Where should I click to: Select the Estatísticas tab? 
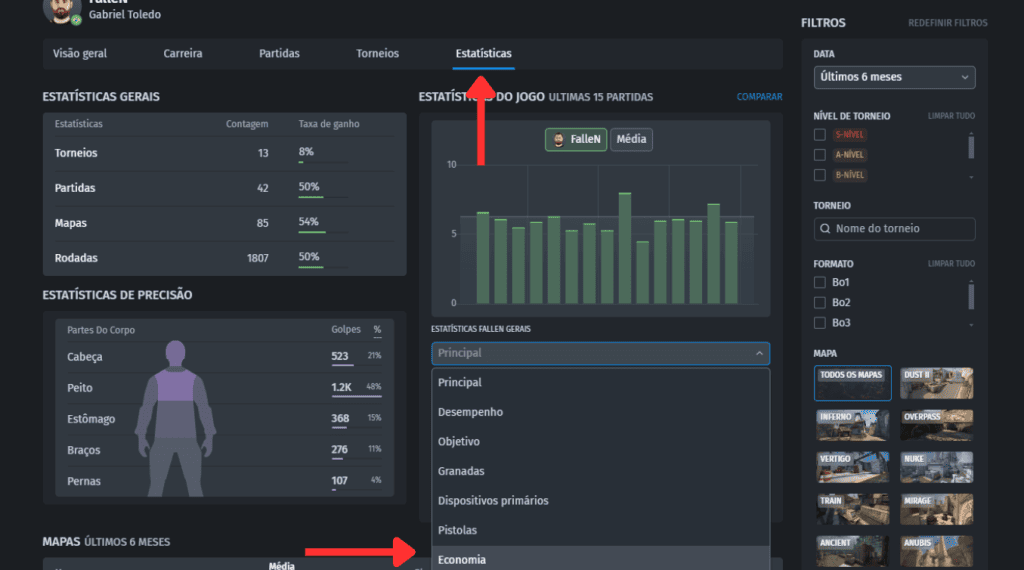(483, 54)
